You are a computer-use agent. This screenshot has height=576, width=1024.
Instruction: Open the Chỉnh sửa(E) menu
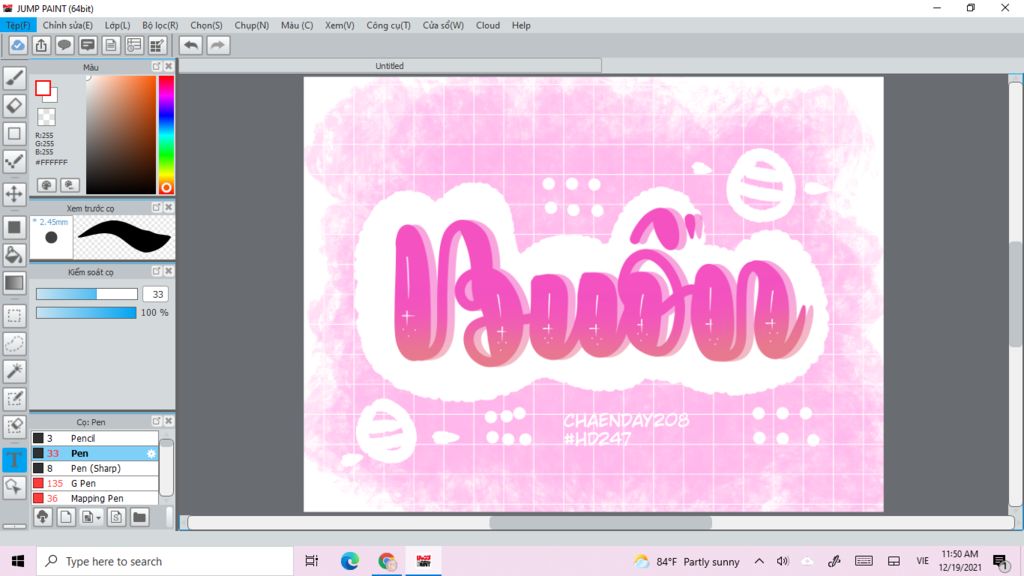(x=68, y=25)
